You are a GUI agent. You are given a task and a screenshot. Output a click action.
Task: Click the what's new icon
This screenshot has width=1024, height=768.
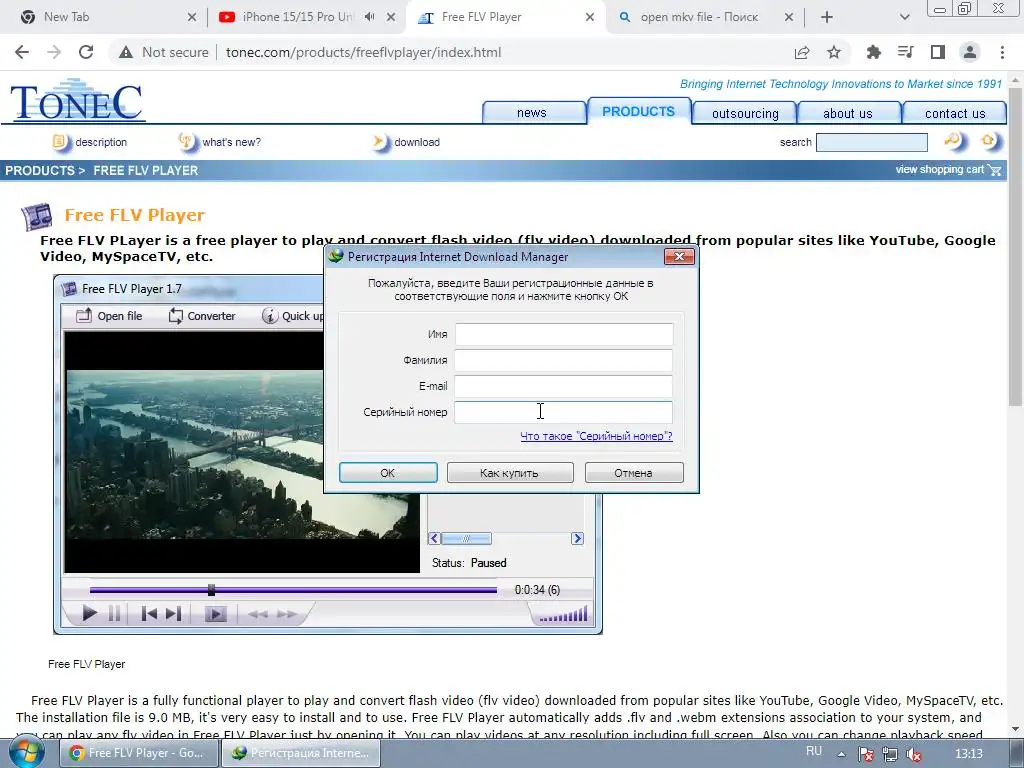[187, 141]
